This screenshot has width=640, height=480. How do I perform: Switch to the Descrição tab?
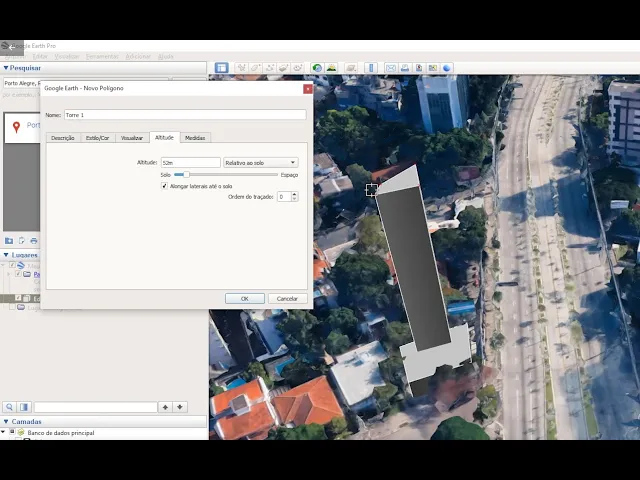(x=63, y=138)
